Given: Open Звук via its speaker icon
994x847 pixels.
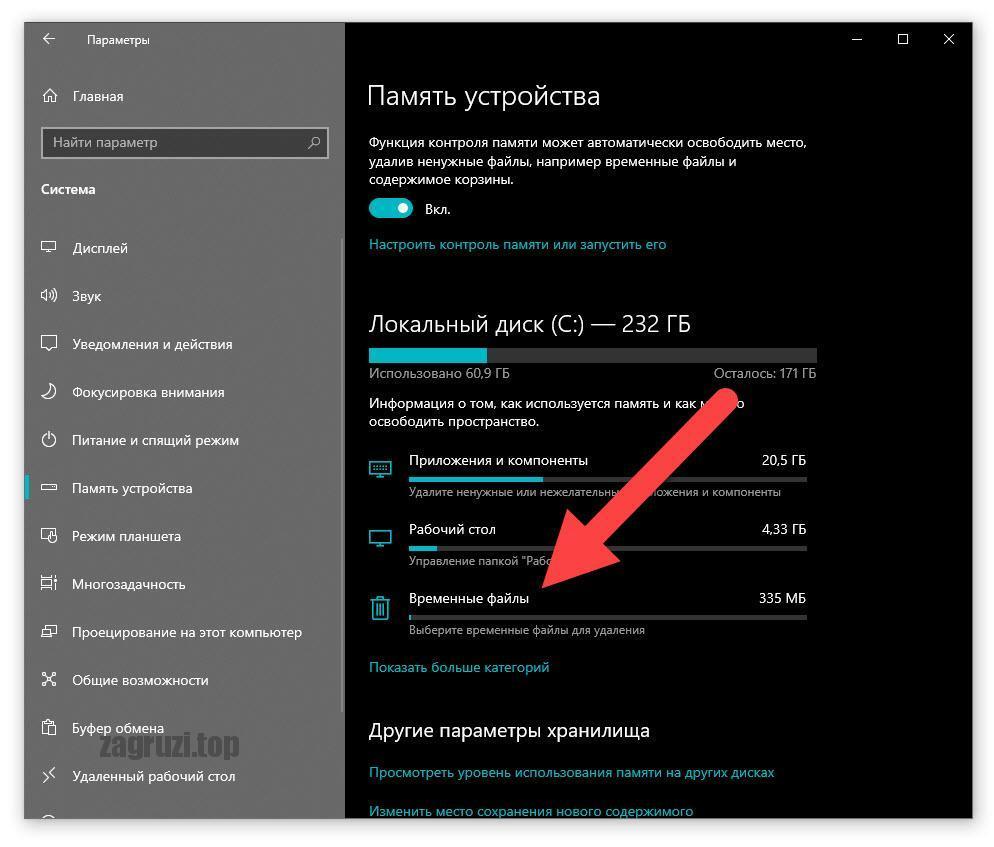Looking at the screenshot, I should pyautogui.click(x=49, y=295).
